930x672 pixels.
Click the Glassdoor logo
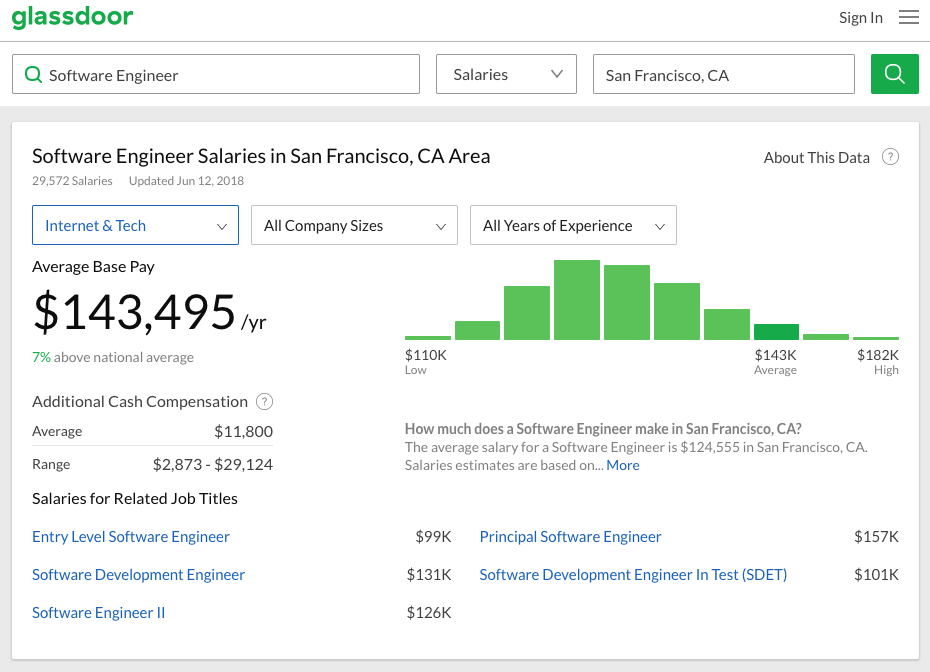click(x=72, y=17)
